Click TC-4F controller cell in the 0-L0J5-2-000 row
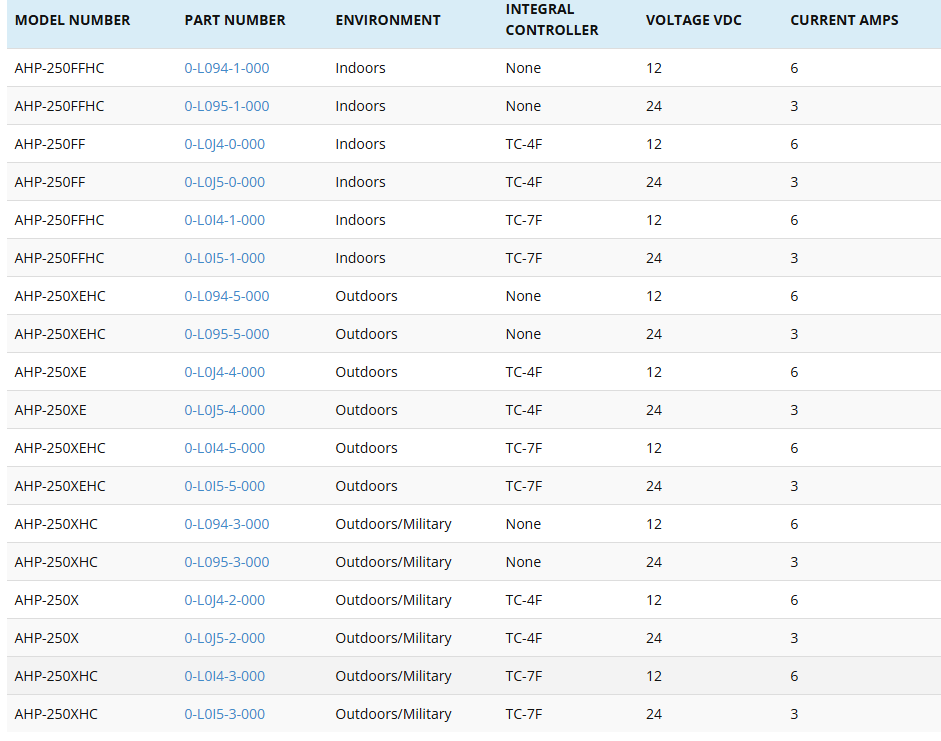The width and height of the screenshot is (941, 741). click(523, 638)
